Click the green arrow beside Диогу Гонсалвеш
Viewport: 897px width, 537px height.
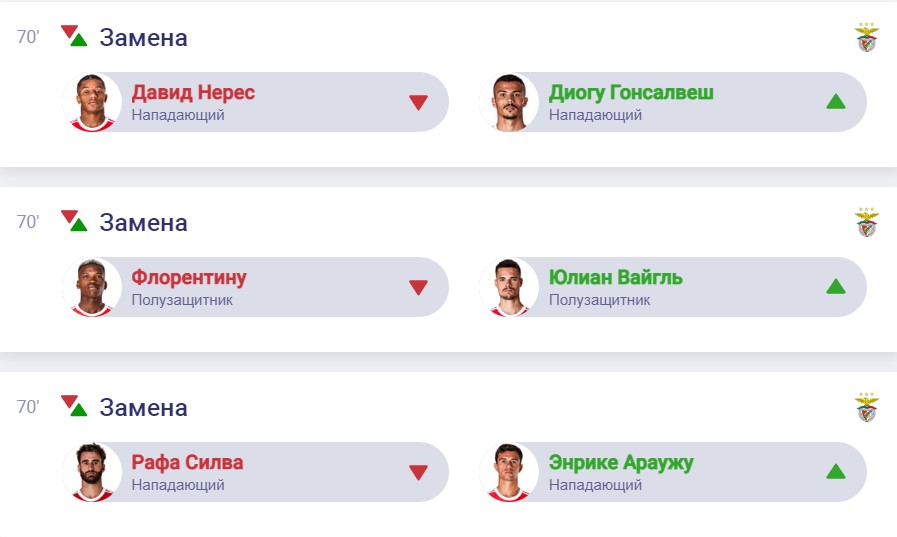(x=836, y=102)
